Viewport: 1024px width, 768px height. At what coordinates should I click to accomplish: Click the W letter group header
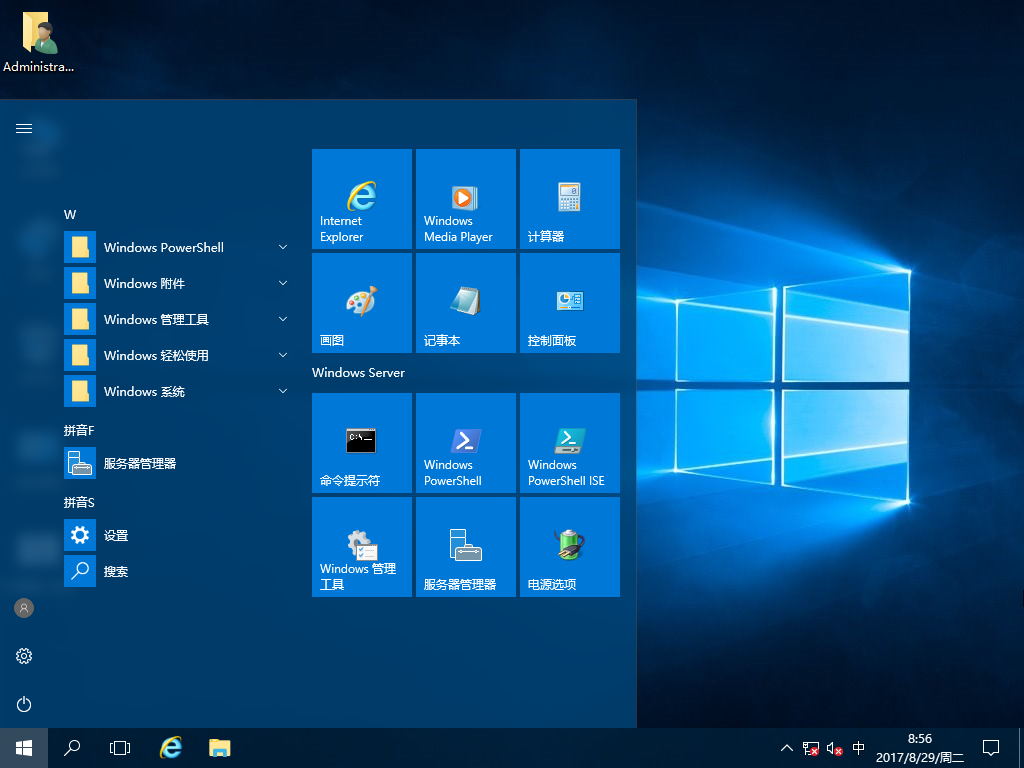click(x=70, y=215)
